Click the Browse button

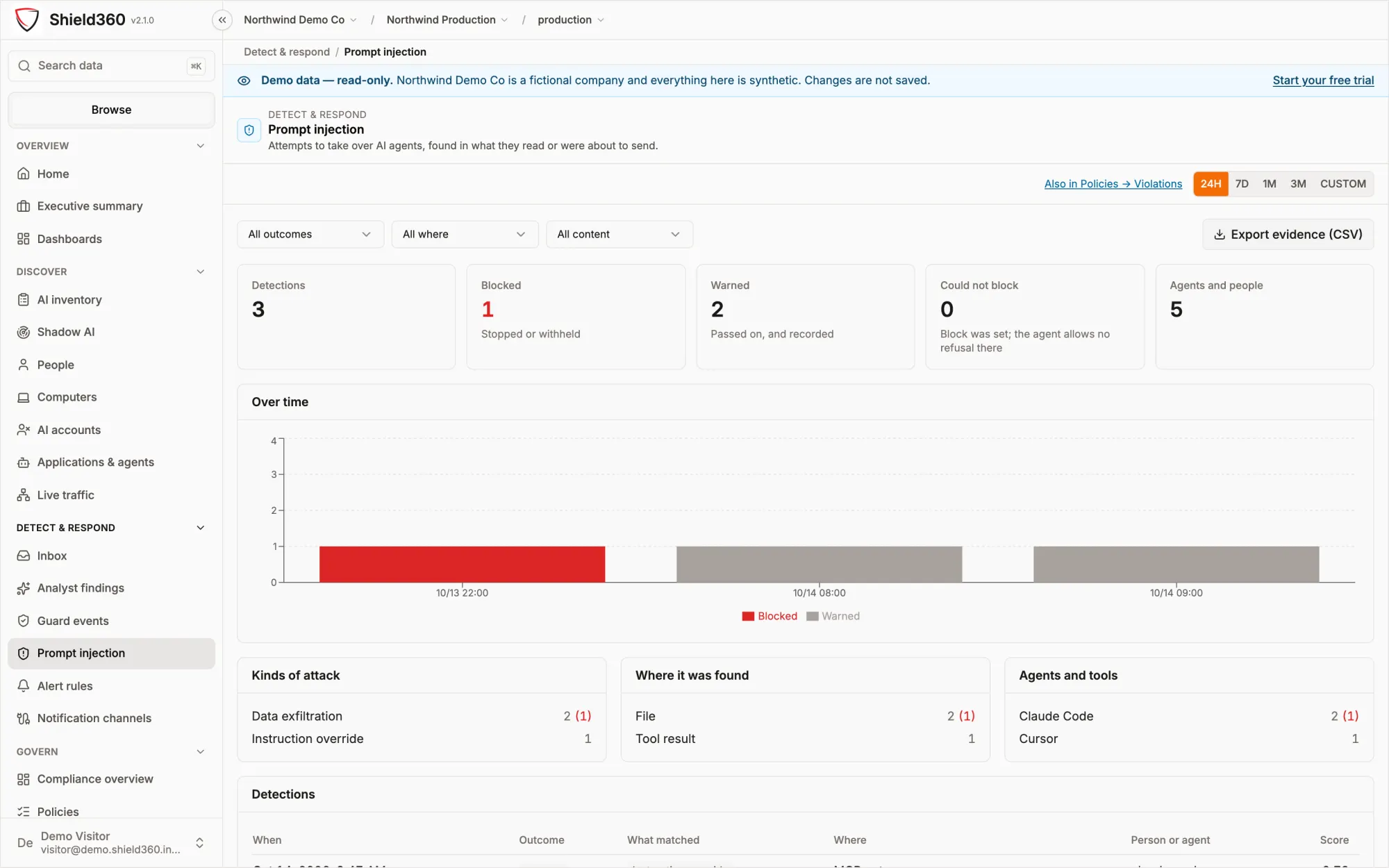pos(111,110)
